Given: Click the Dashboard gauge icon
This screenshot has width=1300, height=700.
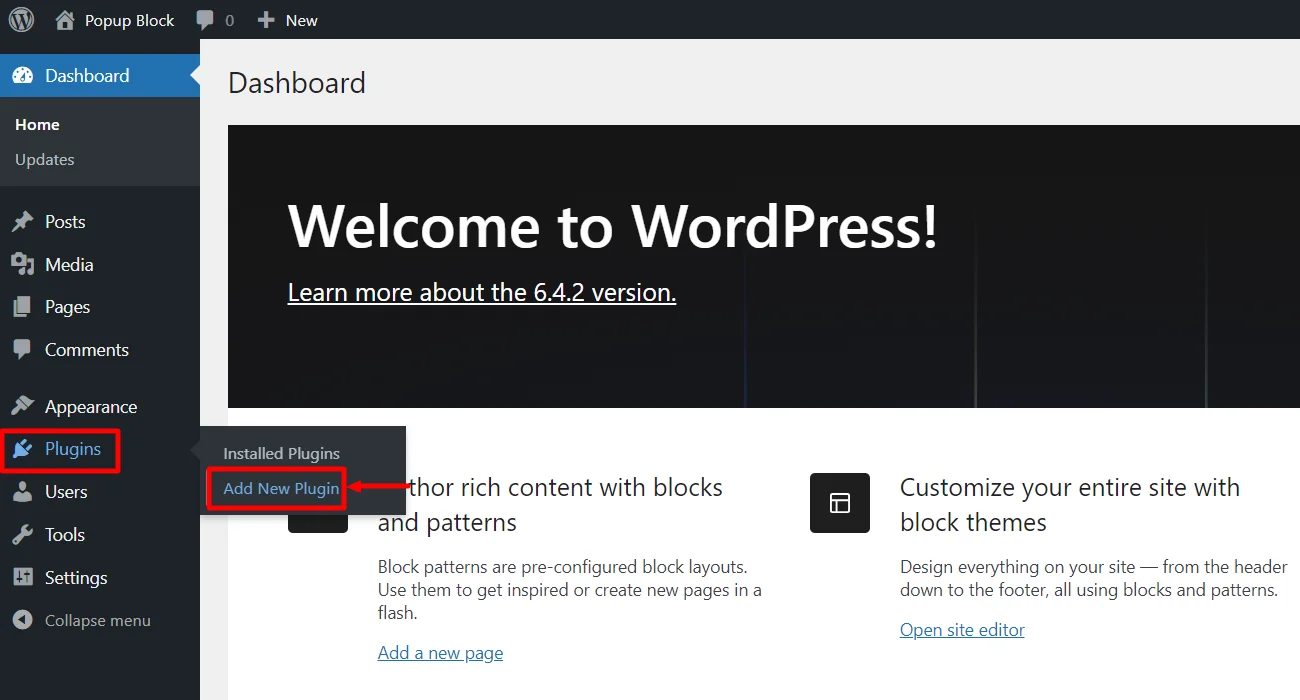Looking at the screenshot, I should pos(22,76).
